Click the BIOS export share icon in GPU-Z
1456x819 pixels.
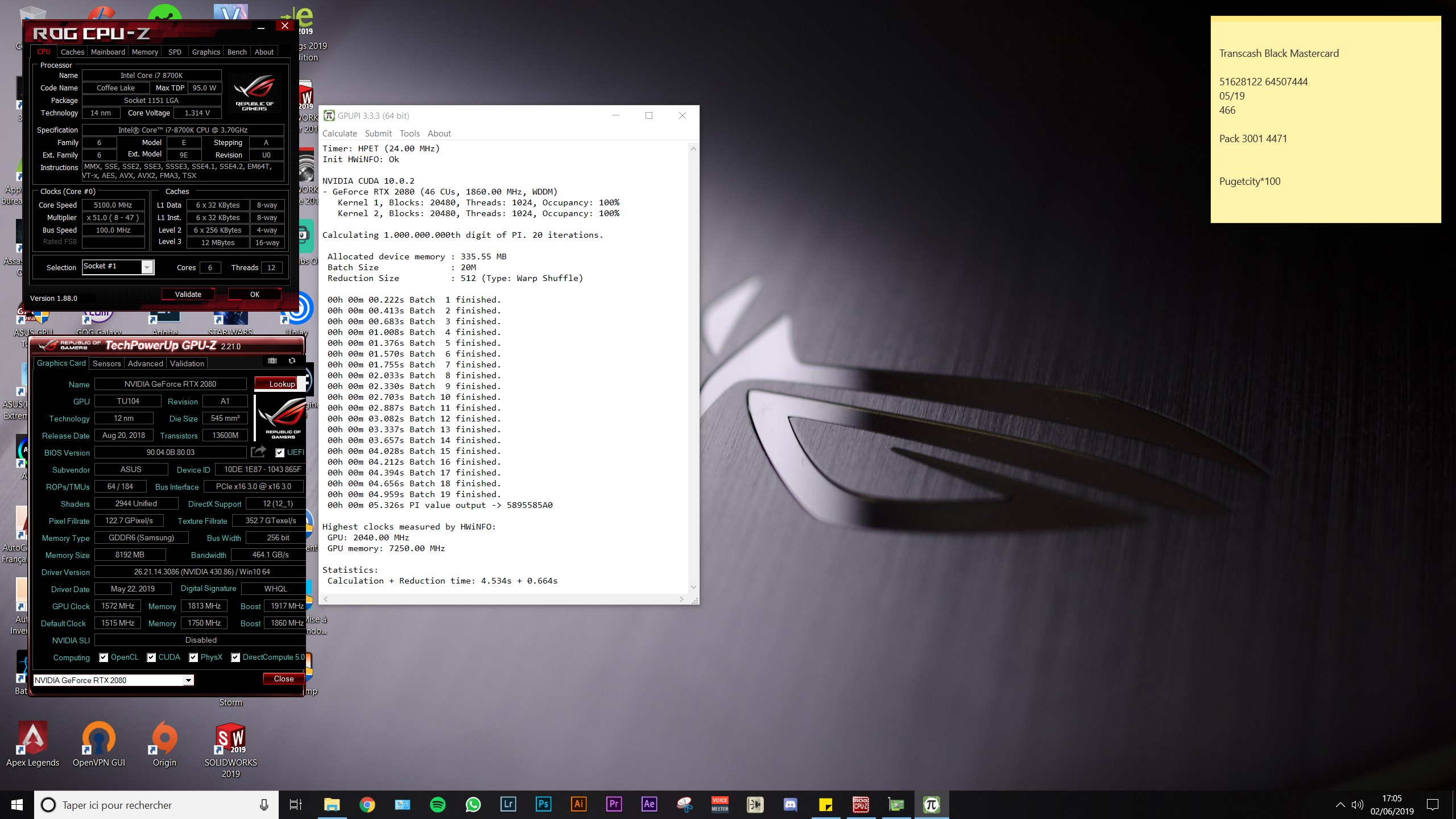tap(259, 452)
